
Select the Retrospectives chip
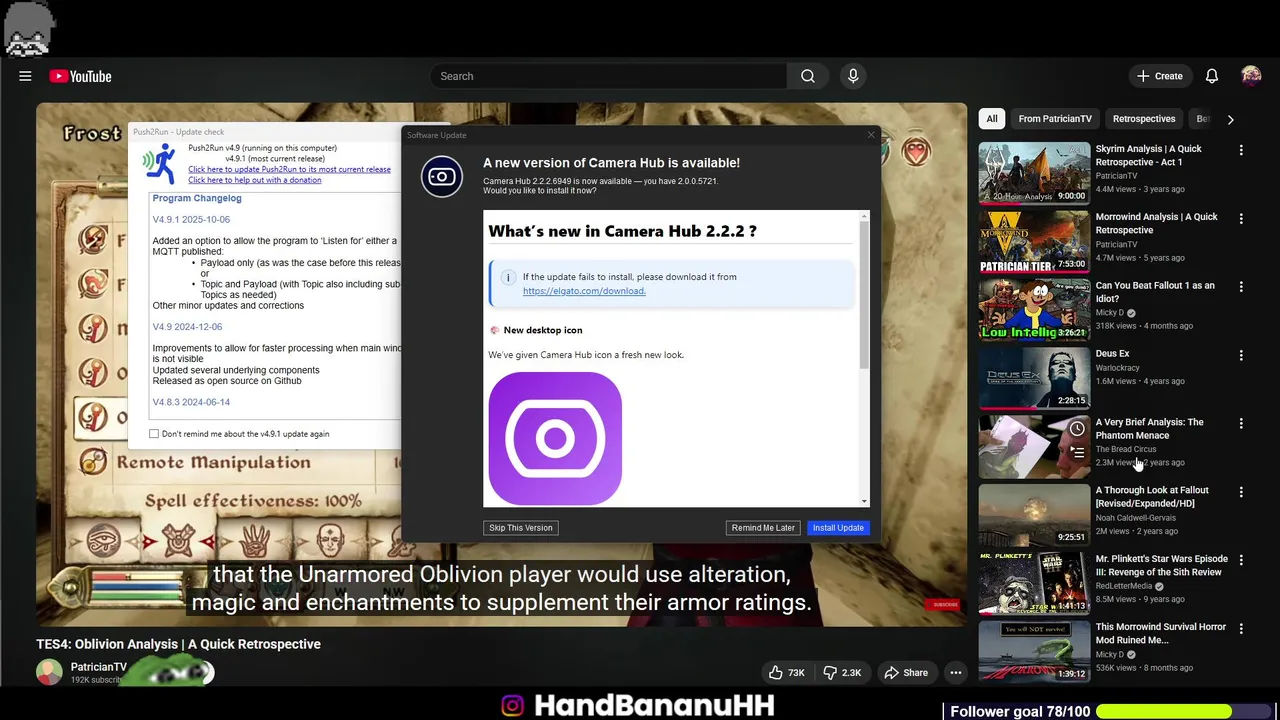(1144, 119)
